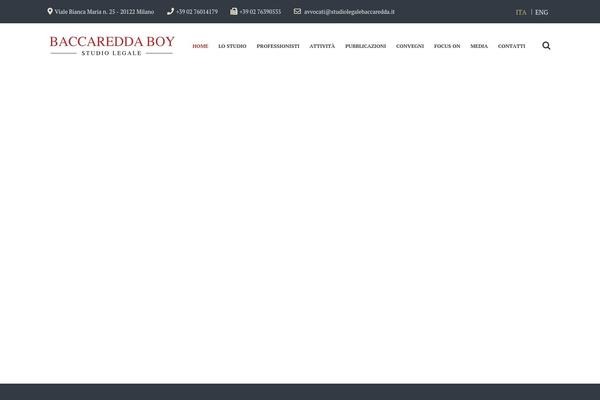
Task: Open the Focus On menu
Action: tap(447, 46)
